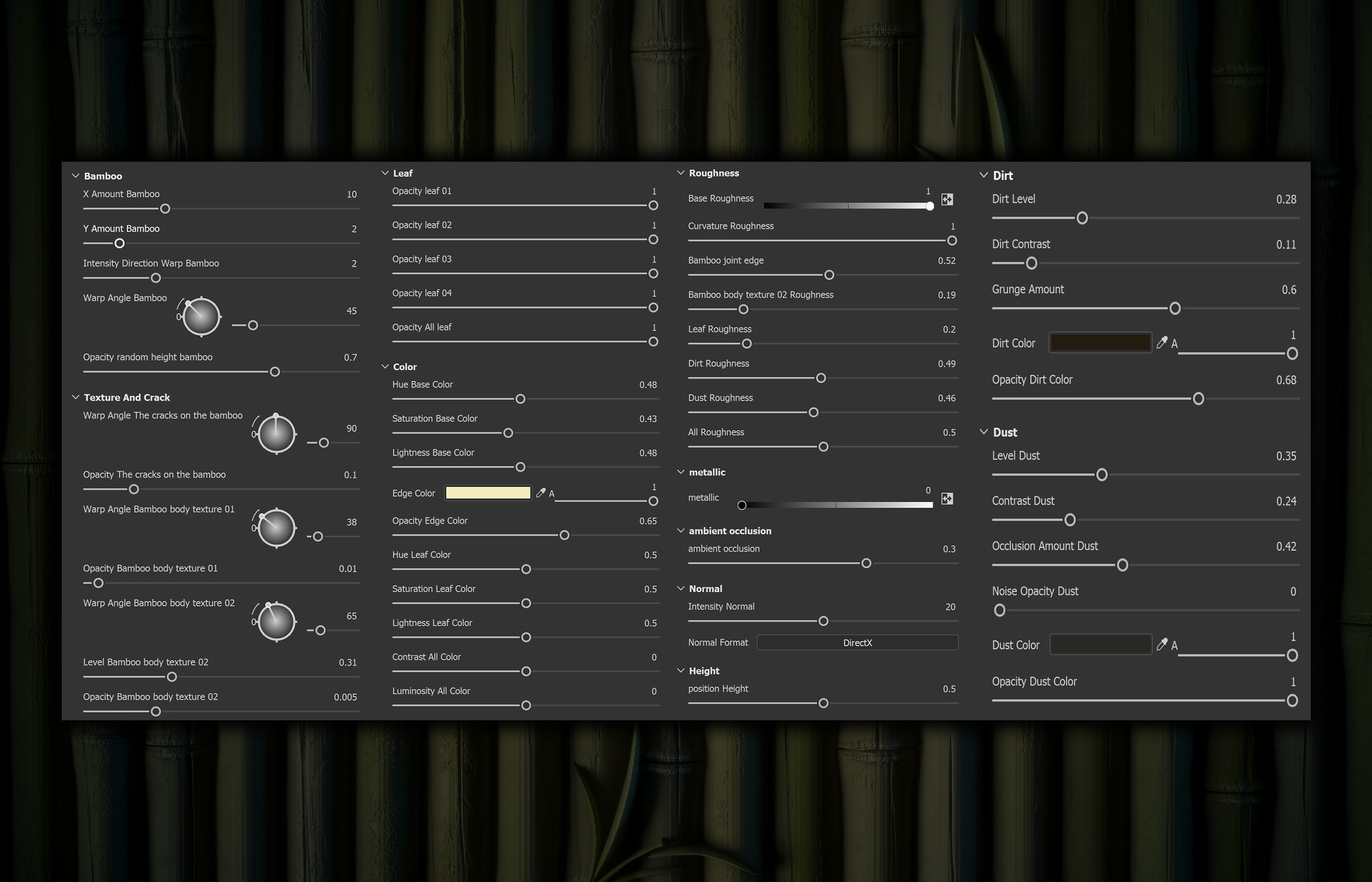The image size is (1372, 882).
Task: Collapse the Roughness section
Action: tap(681, 173)
